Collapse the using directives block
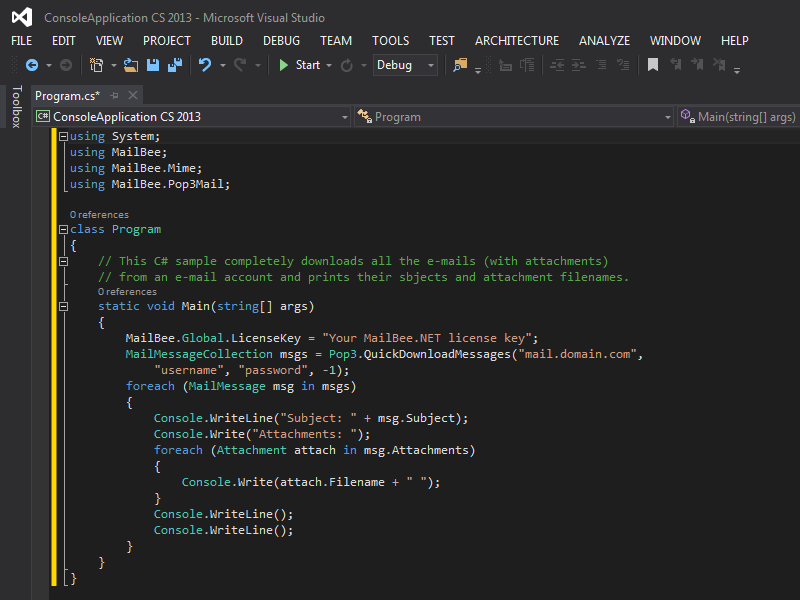 click(x=64, y=136)
